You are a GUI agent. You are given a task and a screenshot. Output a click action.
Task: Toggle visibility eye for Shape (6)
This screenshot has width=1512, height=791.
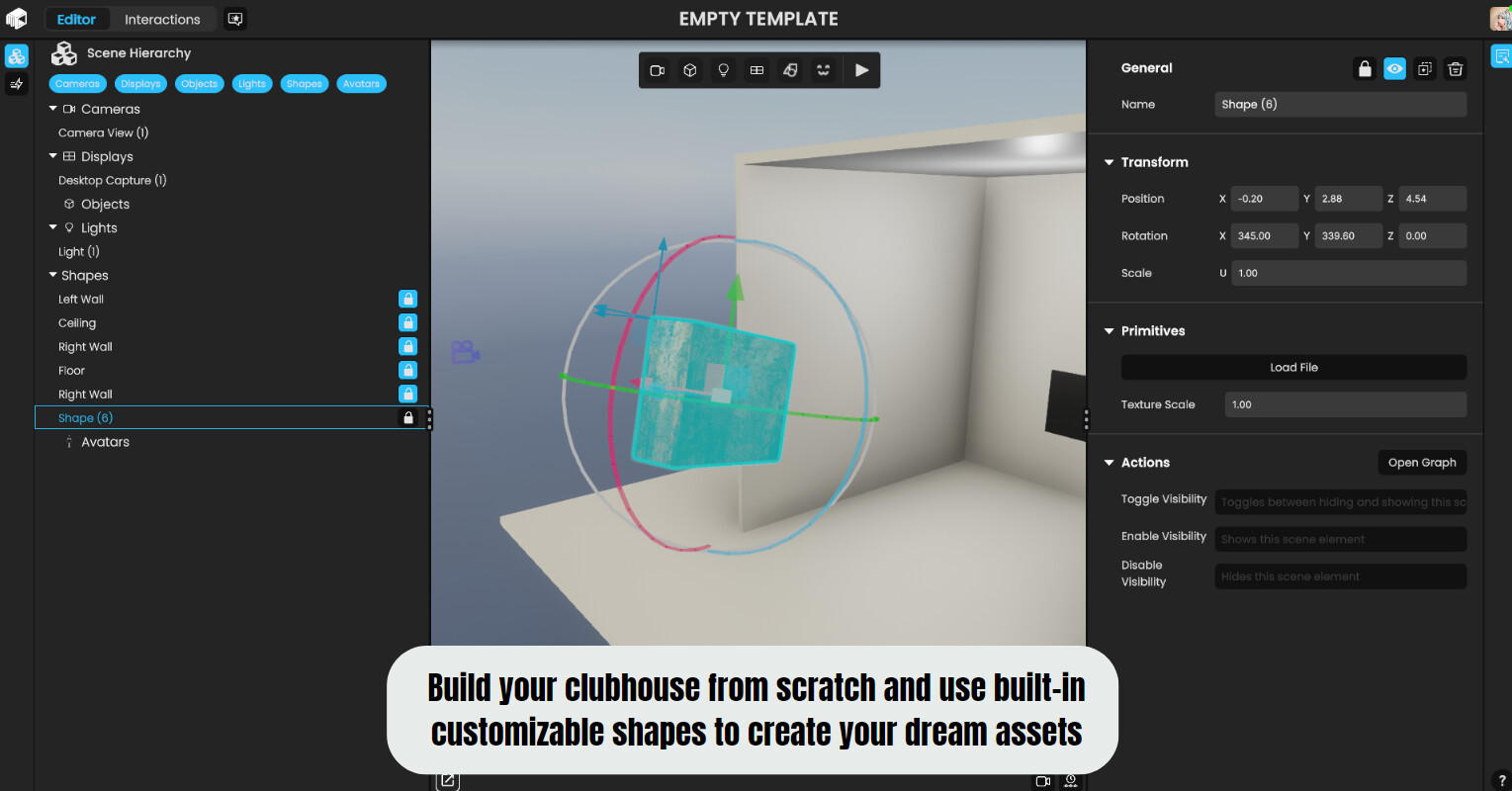[x=1394, y=69]
